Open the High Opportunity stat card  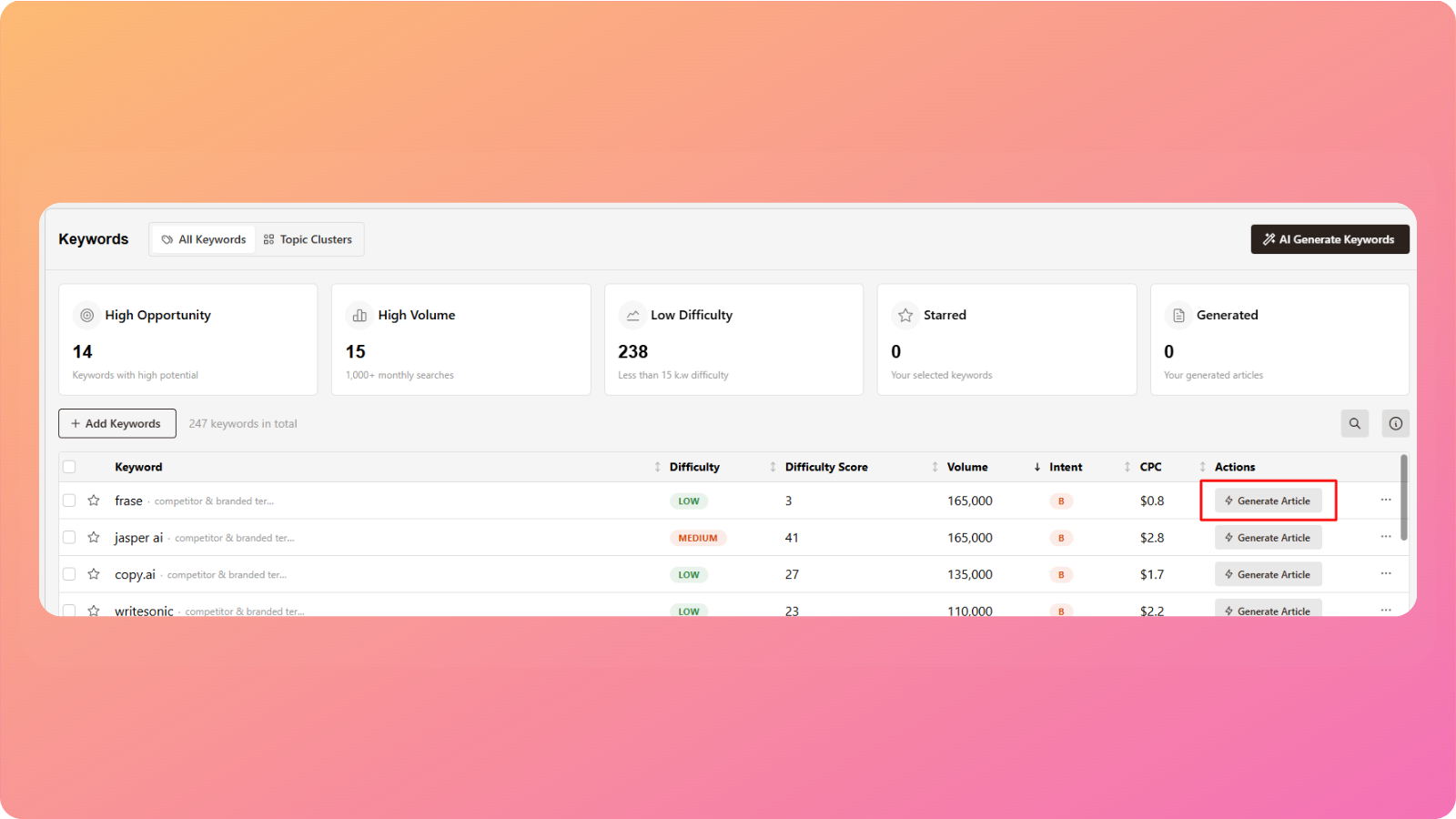coord(187,339)
